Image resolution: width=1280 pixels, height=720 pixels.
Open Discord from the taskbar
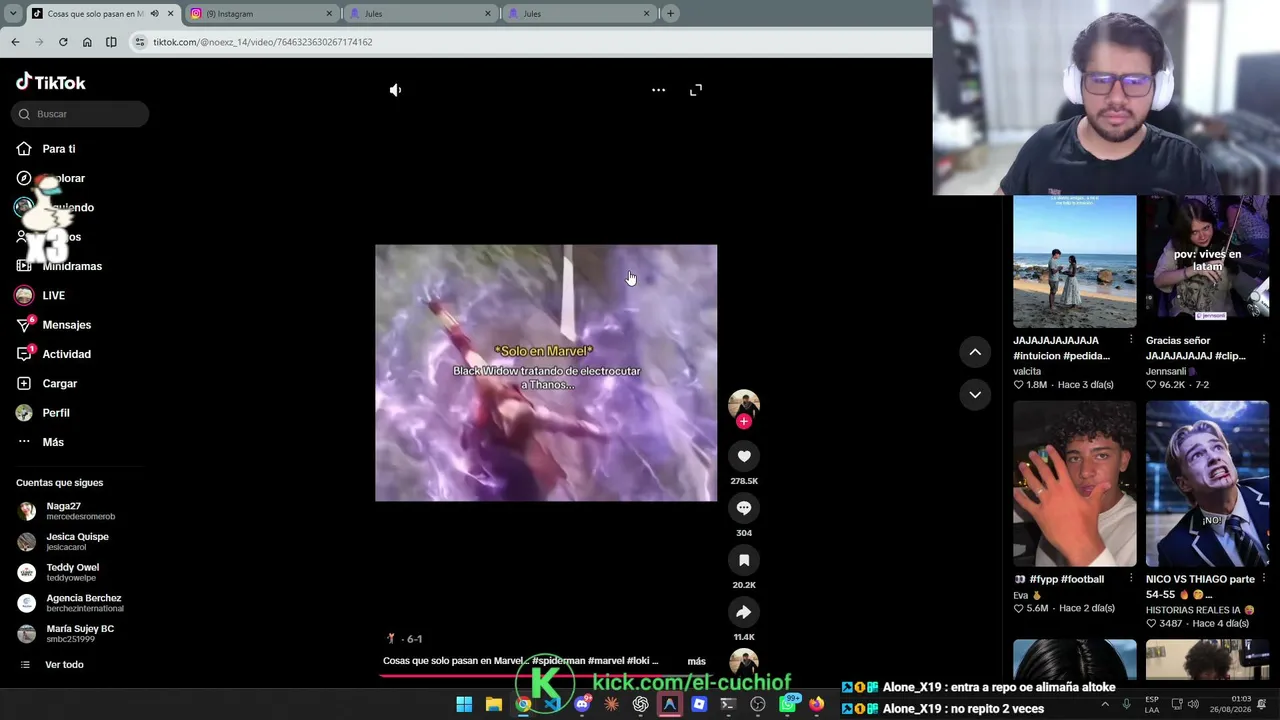tap(582, 704)
